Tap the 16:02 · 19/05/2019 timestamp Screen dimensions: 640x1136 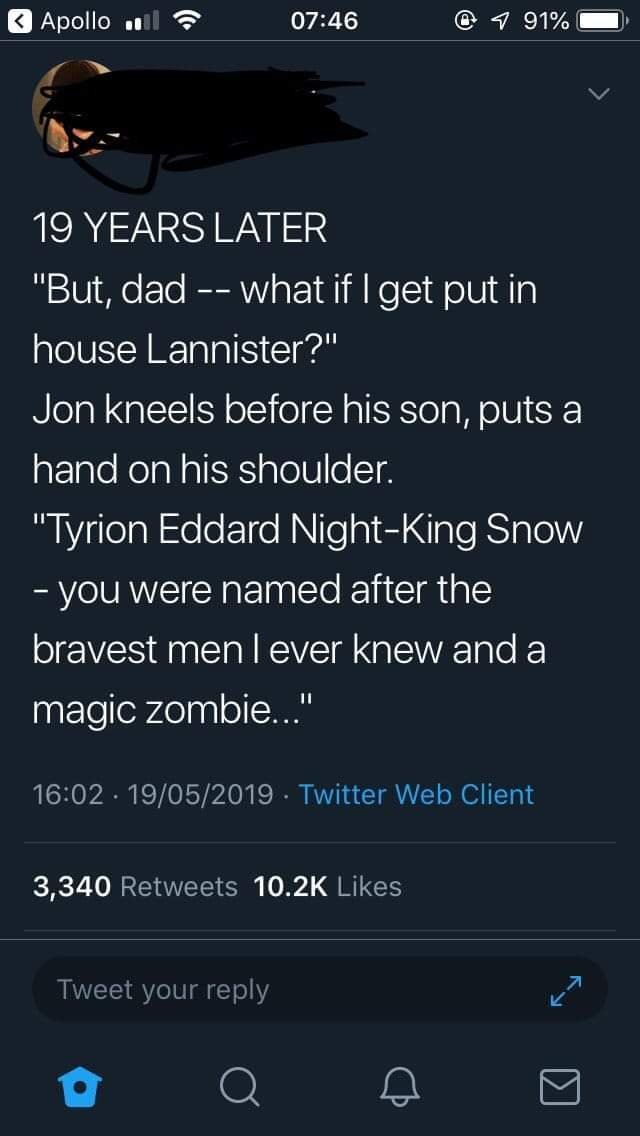(x=153, y=794)
